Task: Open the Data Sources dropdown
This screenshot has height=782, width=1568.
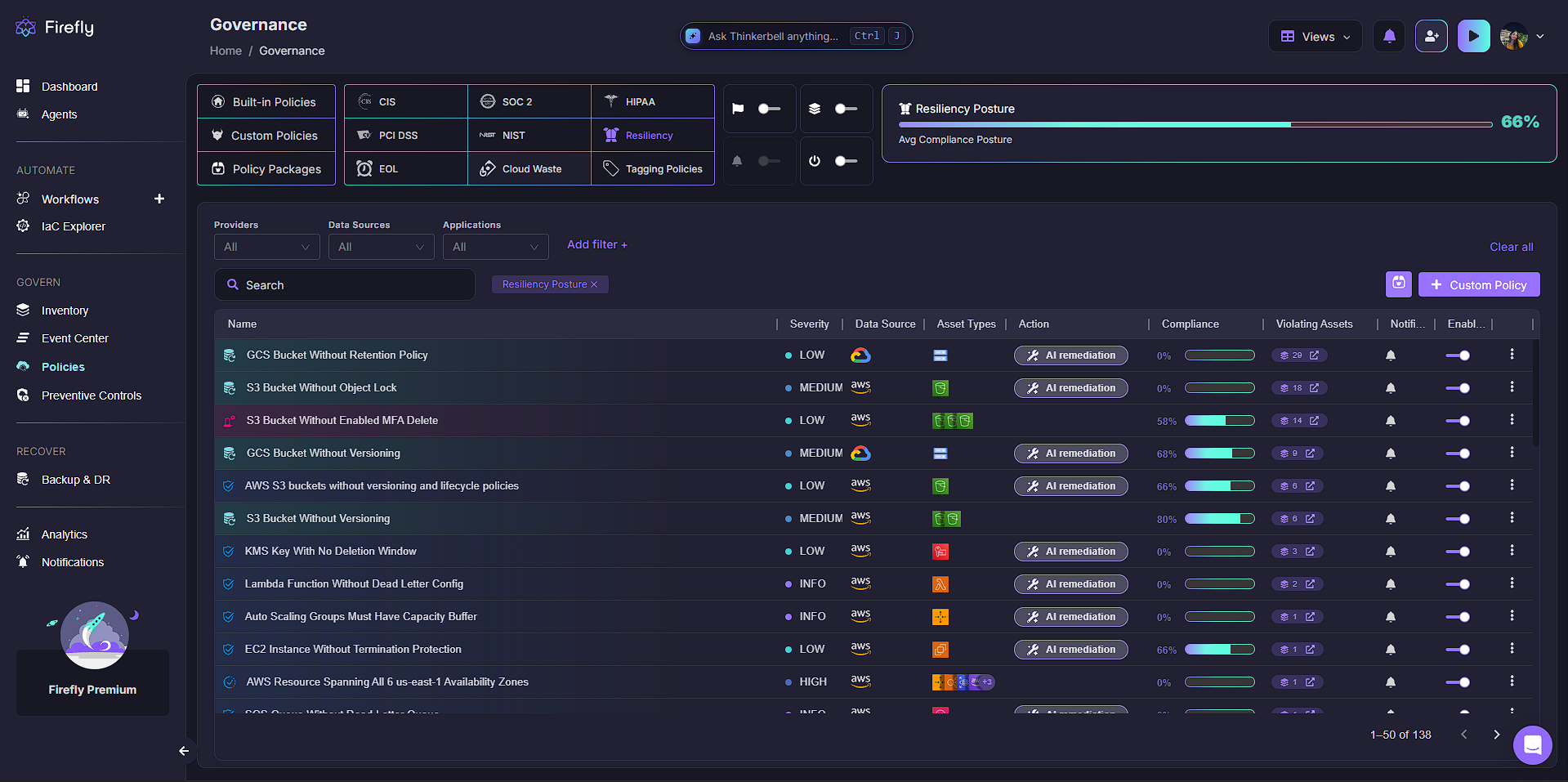Action: [x=382, y=247]
